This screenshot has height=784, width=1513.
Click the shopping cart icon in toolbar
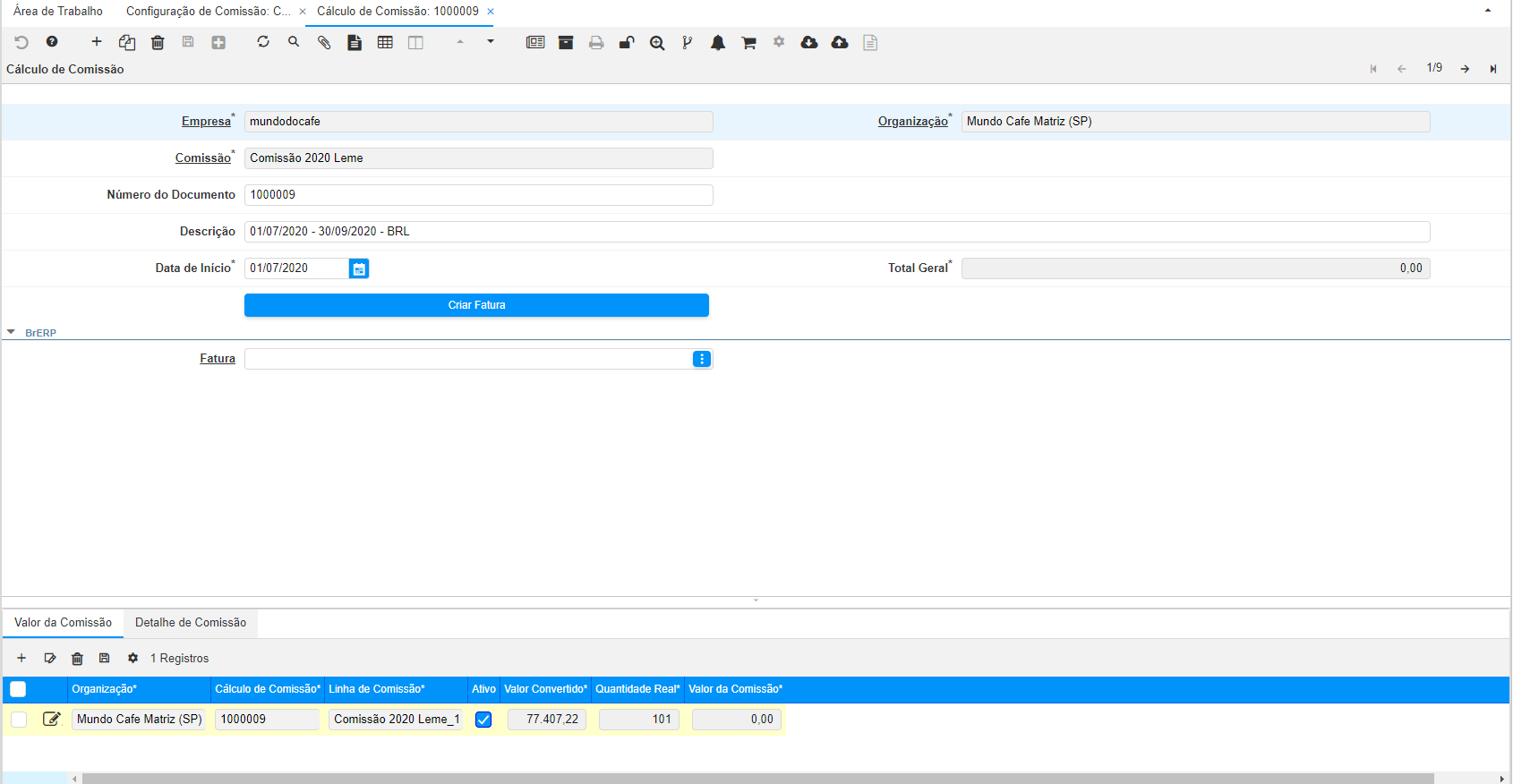(x=748, y=42)
